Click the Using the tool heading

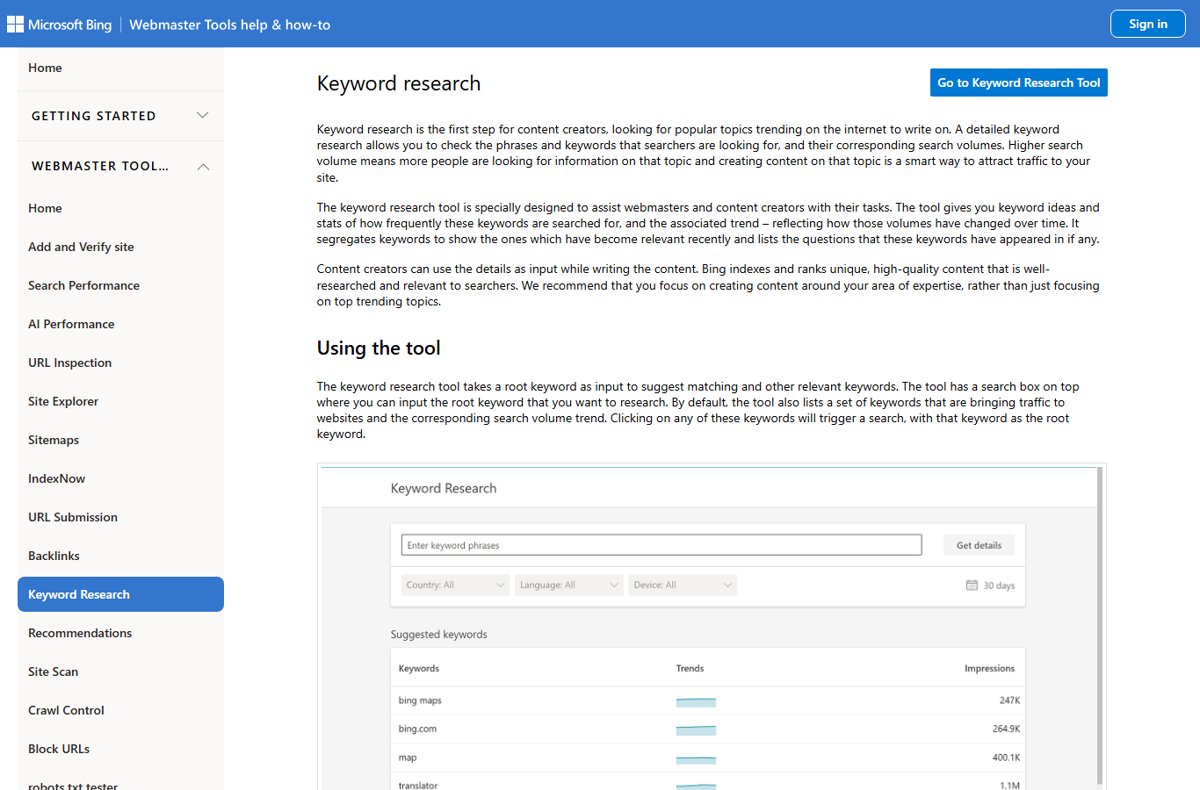[x=379, y=348]
